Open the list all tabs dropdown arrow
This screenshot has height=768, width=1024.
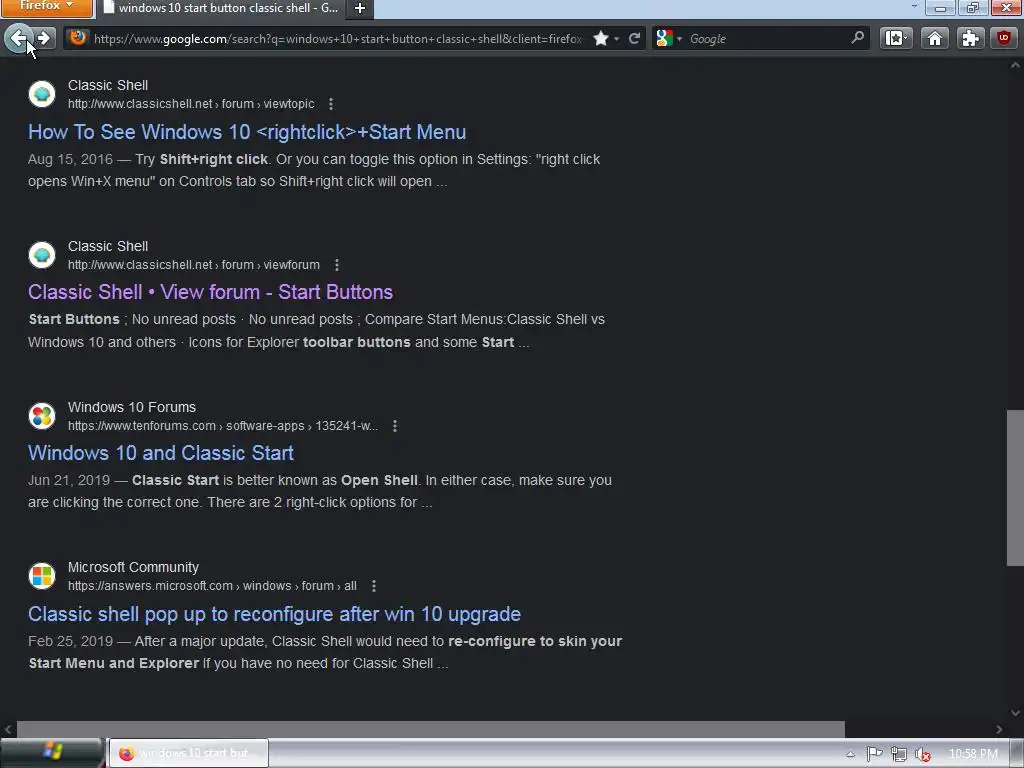(914, 7)
